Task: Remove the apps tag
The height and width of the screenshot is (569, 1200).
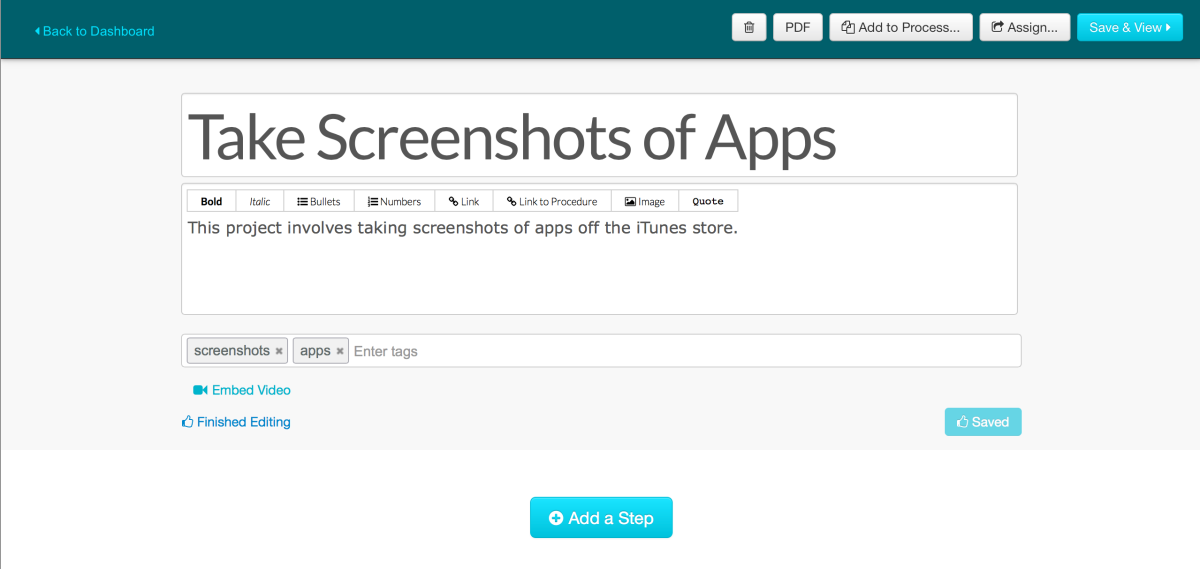Action: tap(340, 351)
